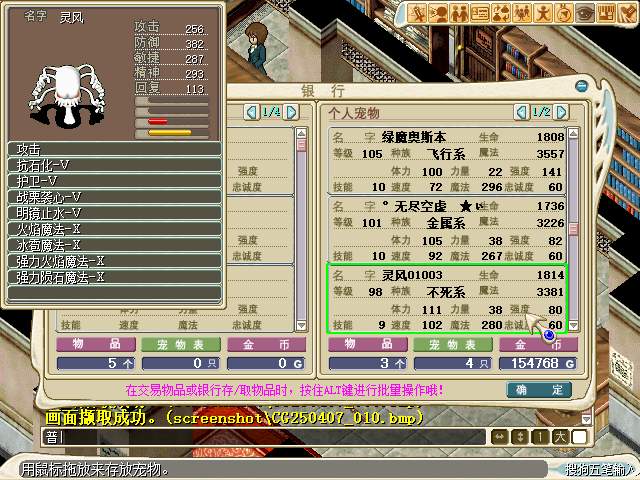
Task: Click the horizontal resize chat button
Action: tap(500, 437)
